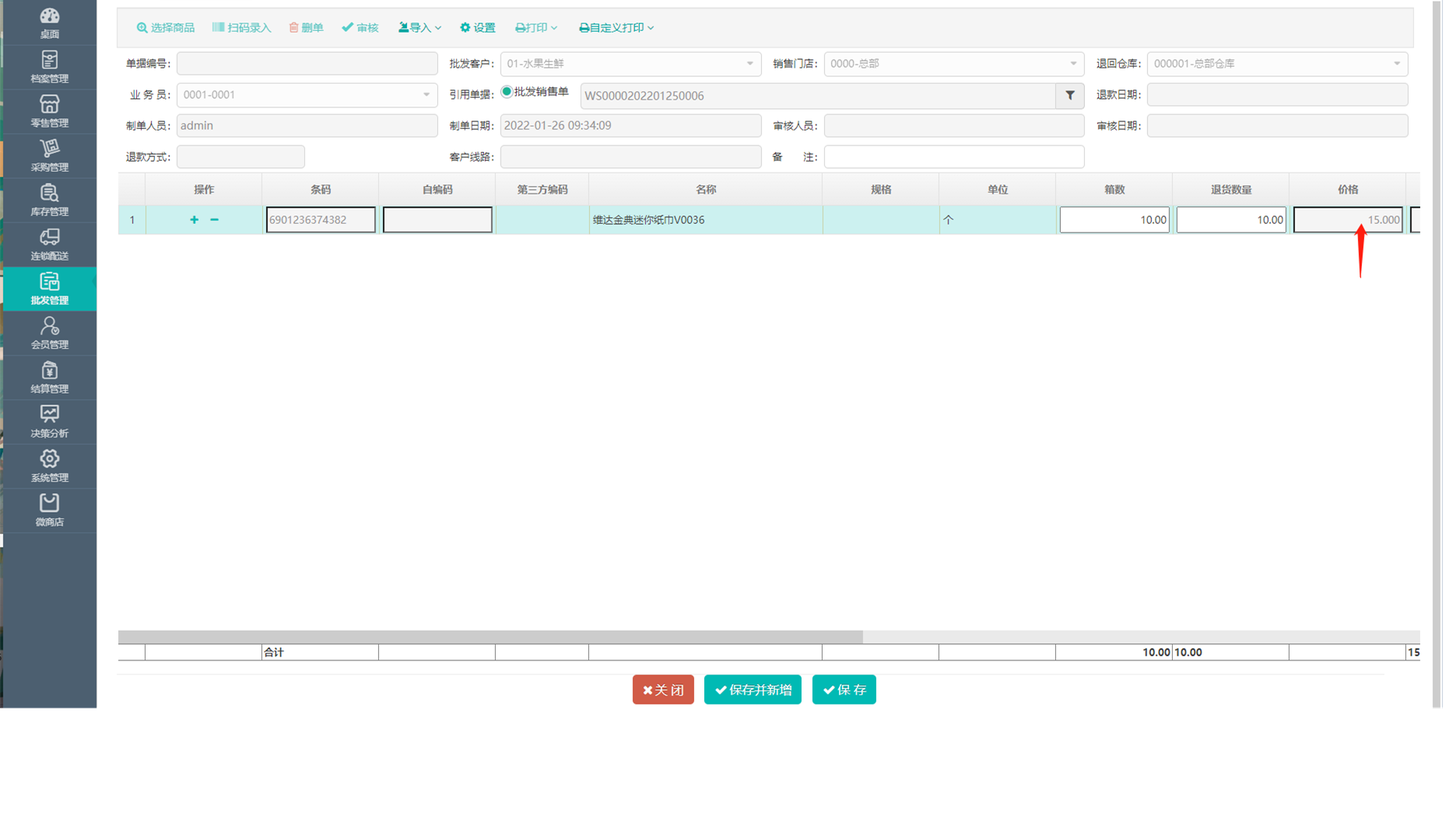The height and width of the screenshot is (840, 1449).
Task: Open the 批发客户 dropdown
Action: [x=630, y=64]
